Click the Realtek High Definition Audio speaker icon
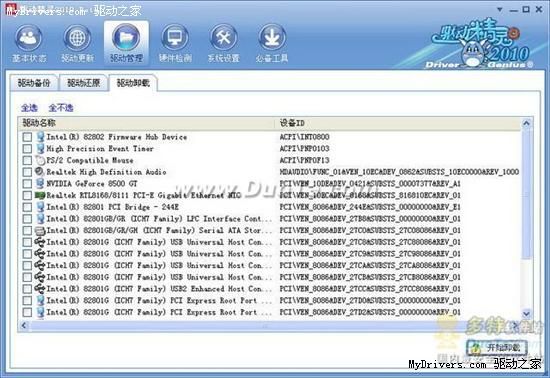550x378 pixels. click(40, 171)
